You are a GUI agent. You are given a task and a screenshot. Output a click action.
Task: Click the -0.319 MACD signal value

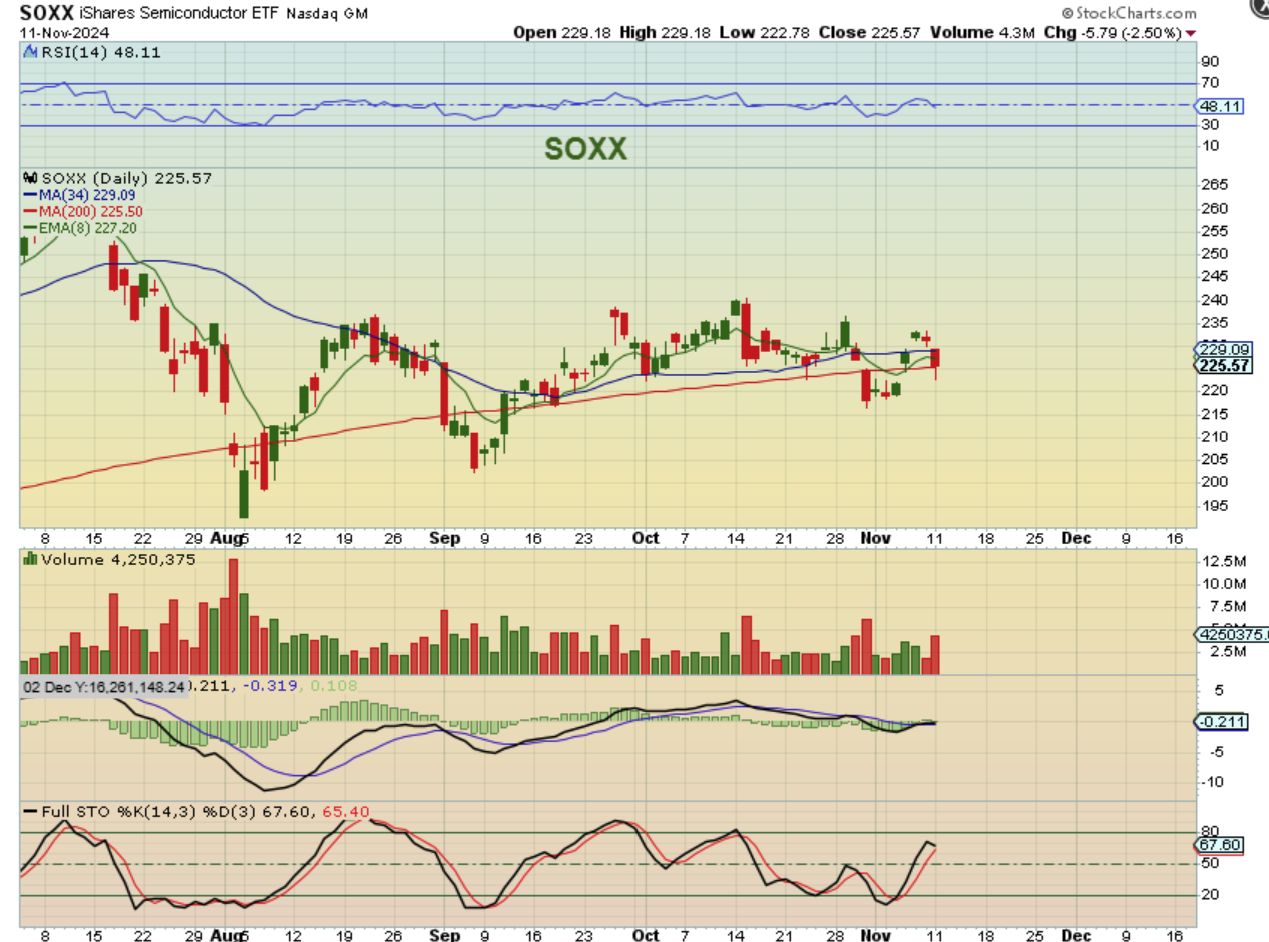pos(272,686)
